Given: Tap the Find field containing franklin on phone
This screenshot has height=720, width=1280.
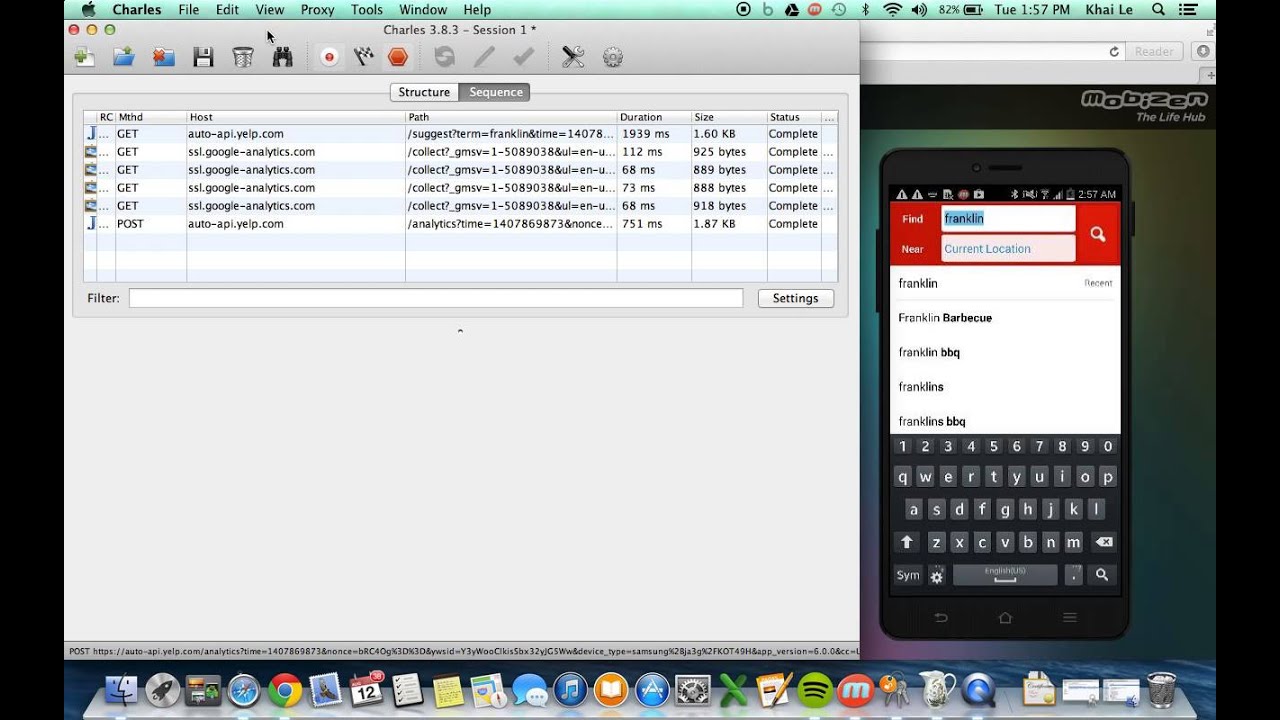Looking at the screenshot, I should click(1008, 219).
